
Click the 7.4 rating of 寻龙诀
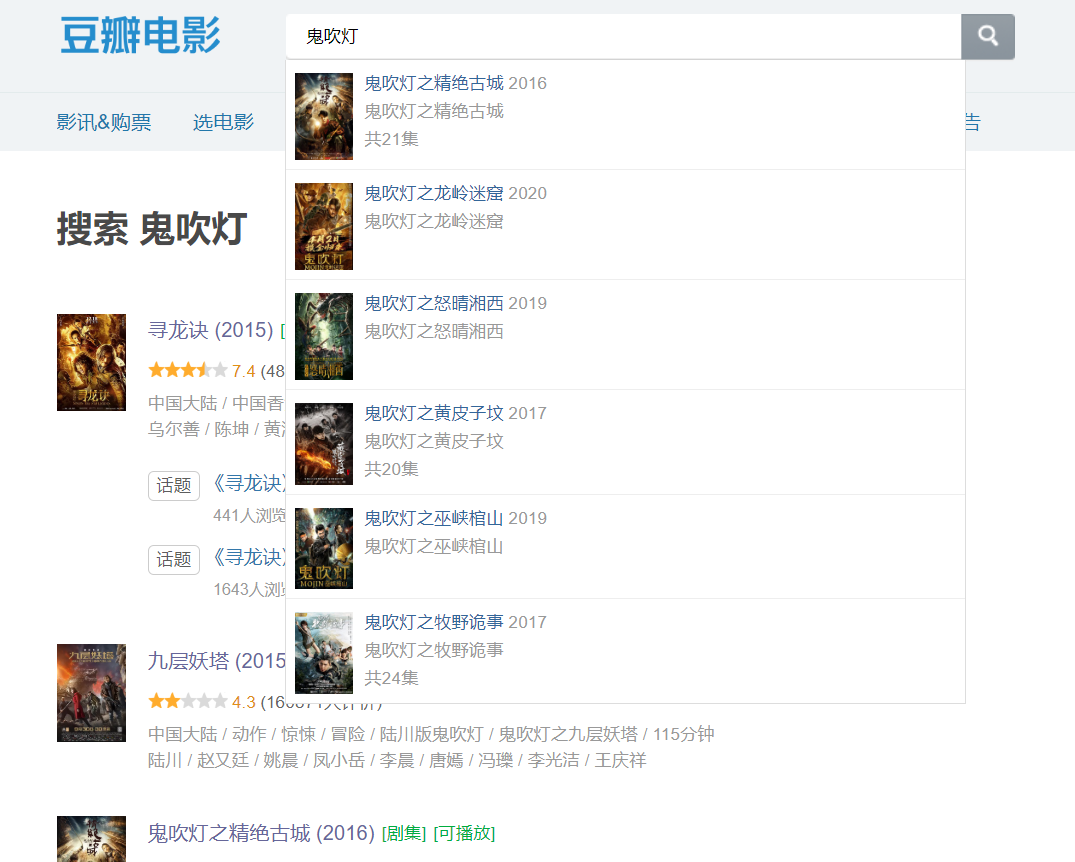click(243, 371)
